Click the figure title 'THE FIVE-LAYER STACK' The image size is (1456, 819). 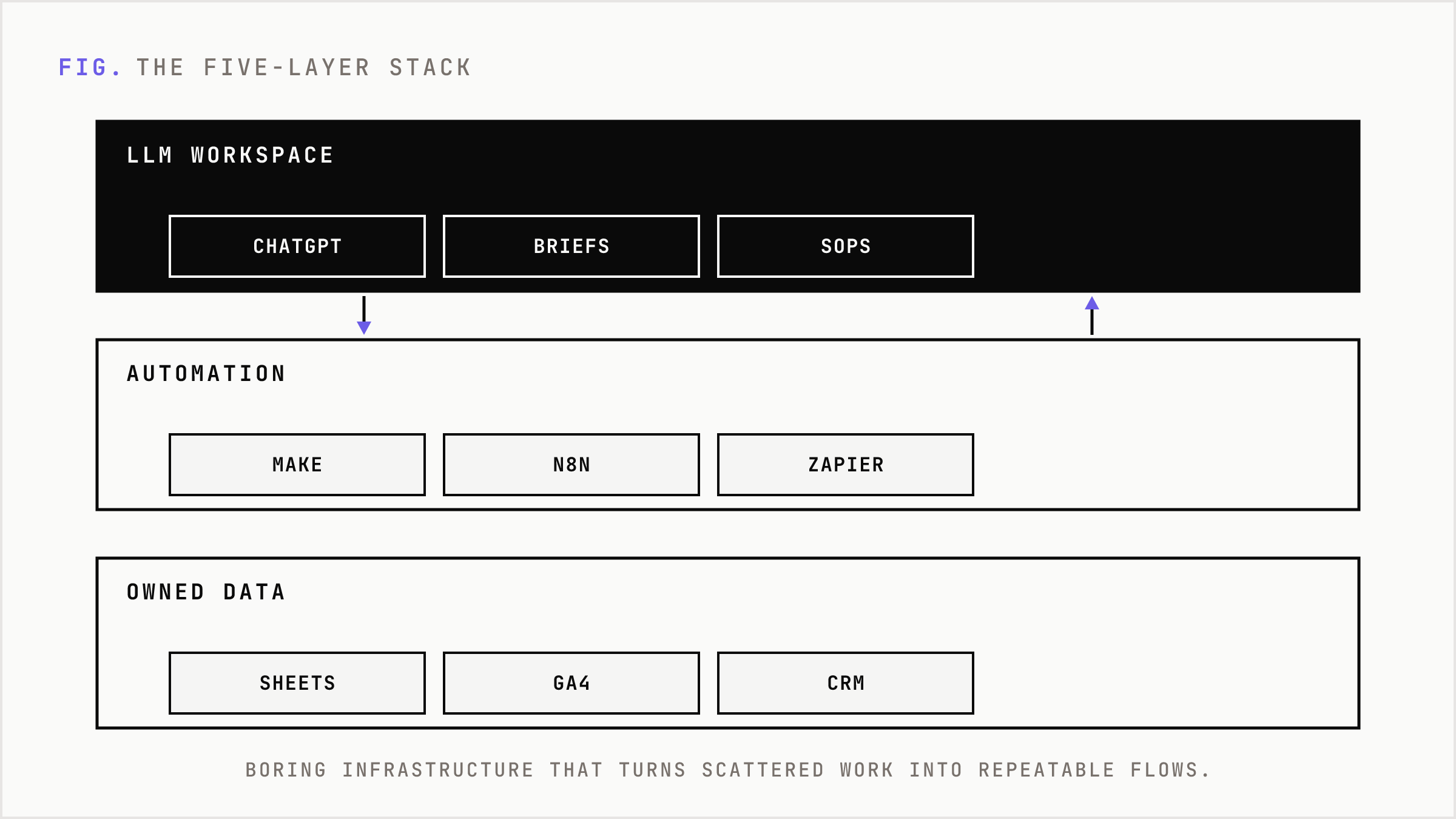[304, 67]
